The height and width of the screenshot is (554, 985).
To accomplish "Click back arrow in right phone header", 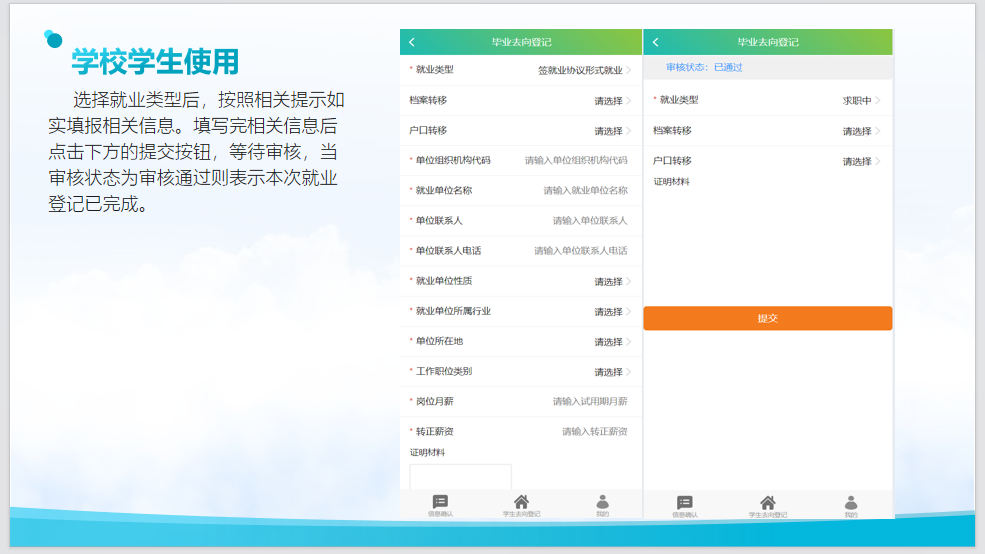I will pos(656,42).
